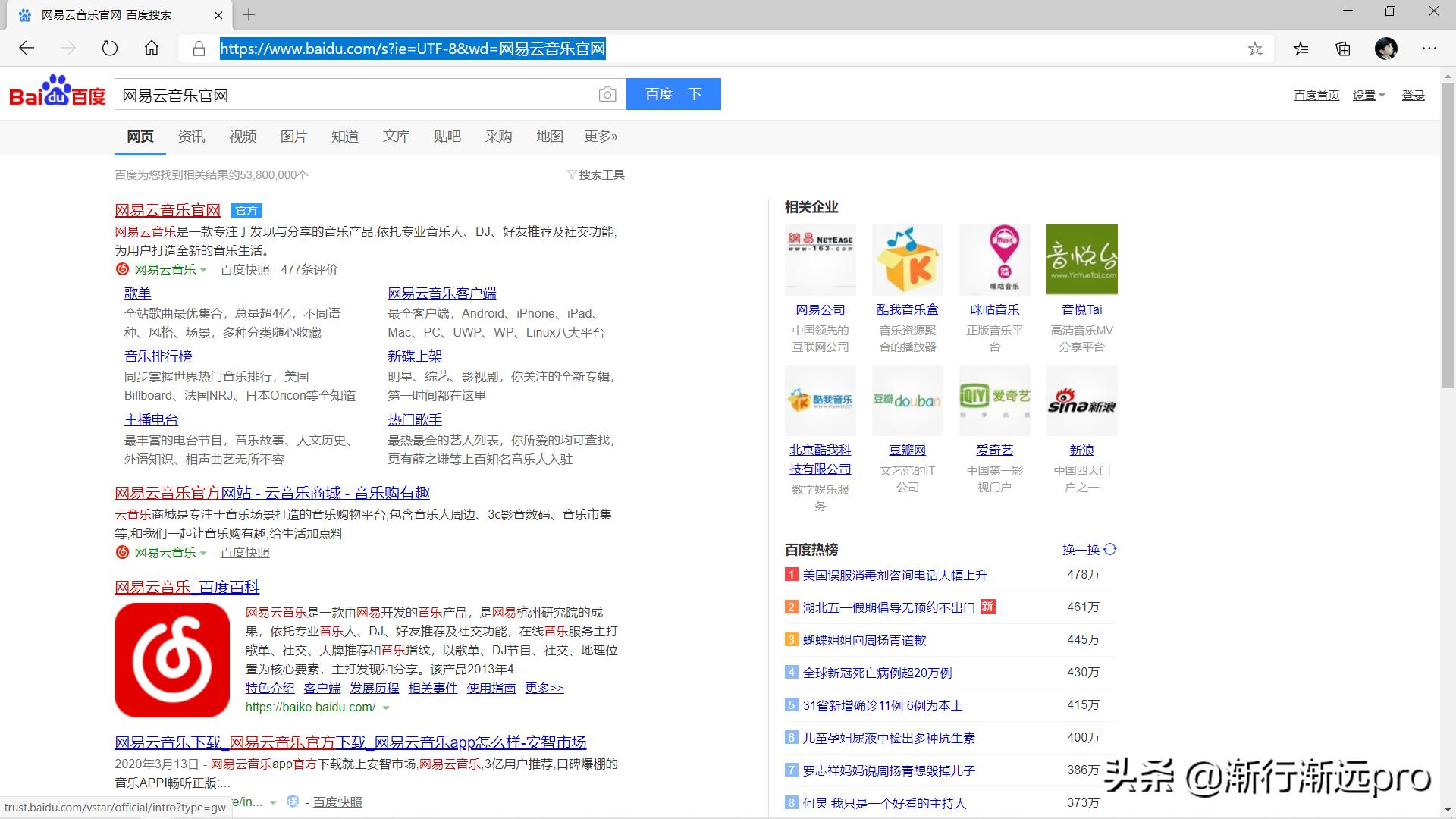The width and height of the screenshot is (1456, 819).
Task: Expand the 设置 dropdown
Action: point(1369,96)
